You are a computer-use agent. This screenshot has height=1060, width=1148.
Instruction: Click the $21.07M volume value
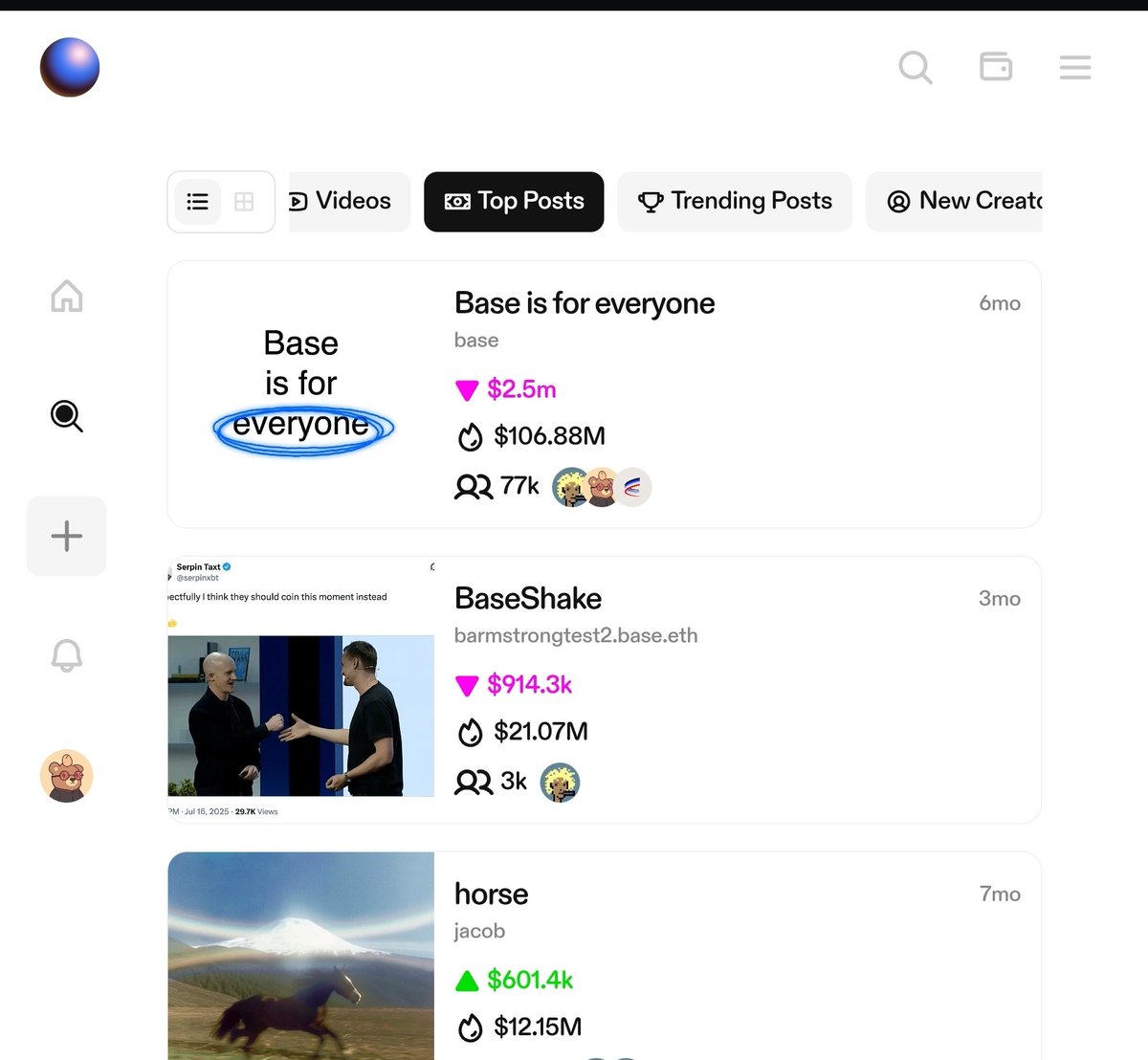point(541,732)
